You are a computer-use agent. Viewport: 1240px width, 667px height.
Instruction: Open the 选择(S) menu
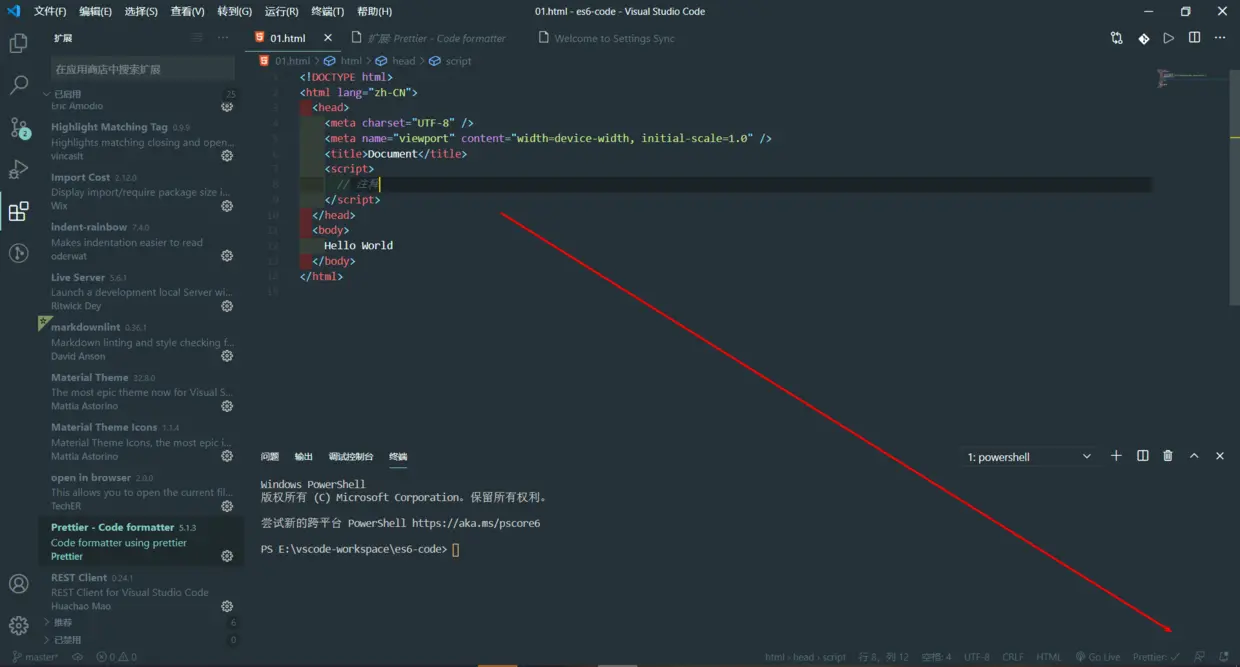[x=141, y=11]
